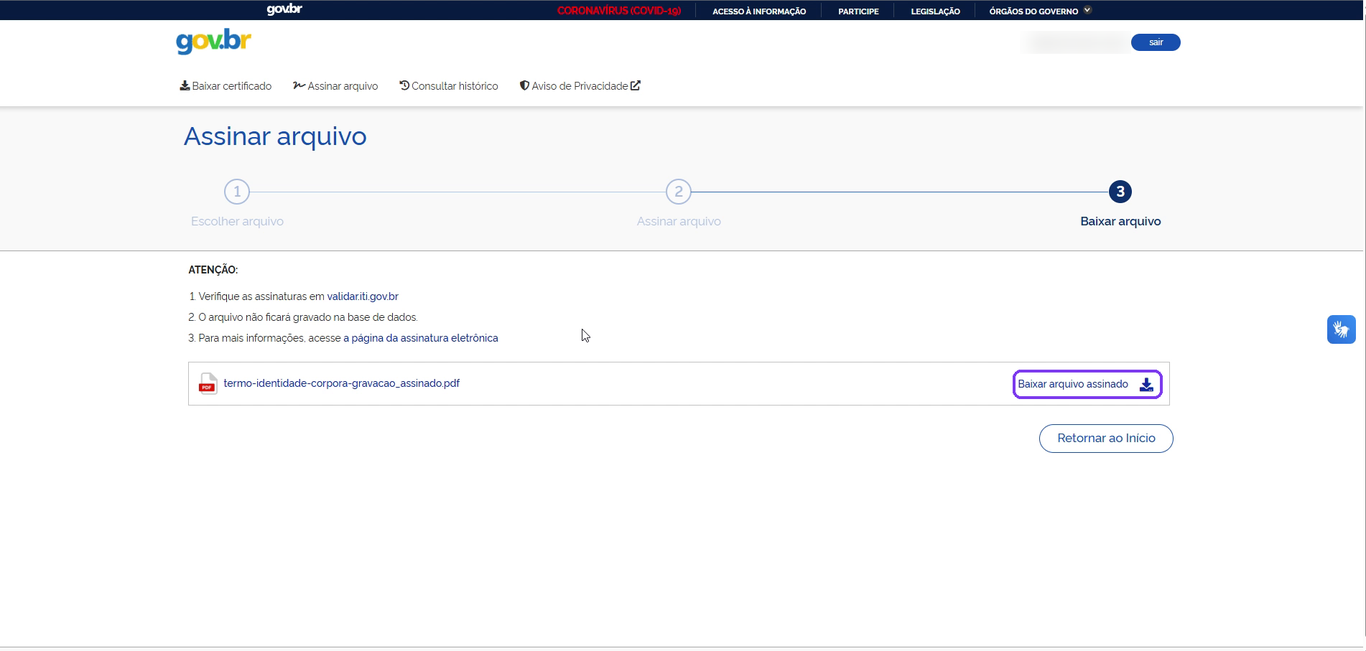
Task: Open Legislação link
Action: pos(935,11)
